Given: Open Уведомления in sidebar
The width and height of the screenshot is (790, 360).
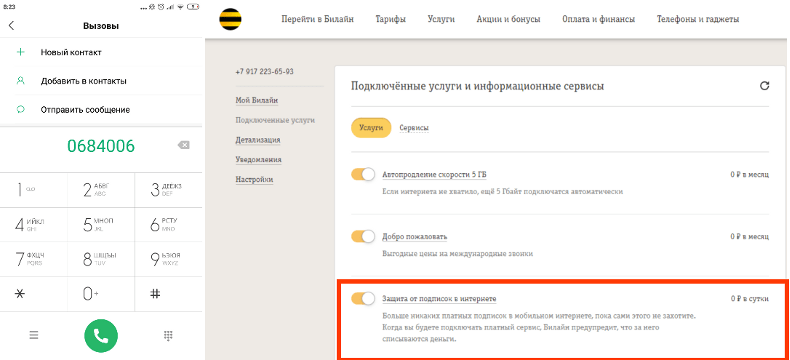Looking at the screenshot, I should click(x=258, y=160).
